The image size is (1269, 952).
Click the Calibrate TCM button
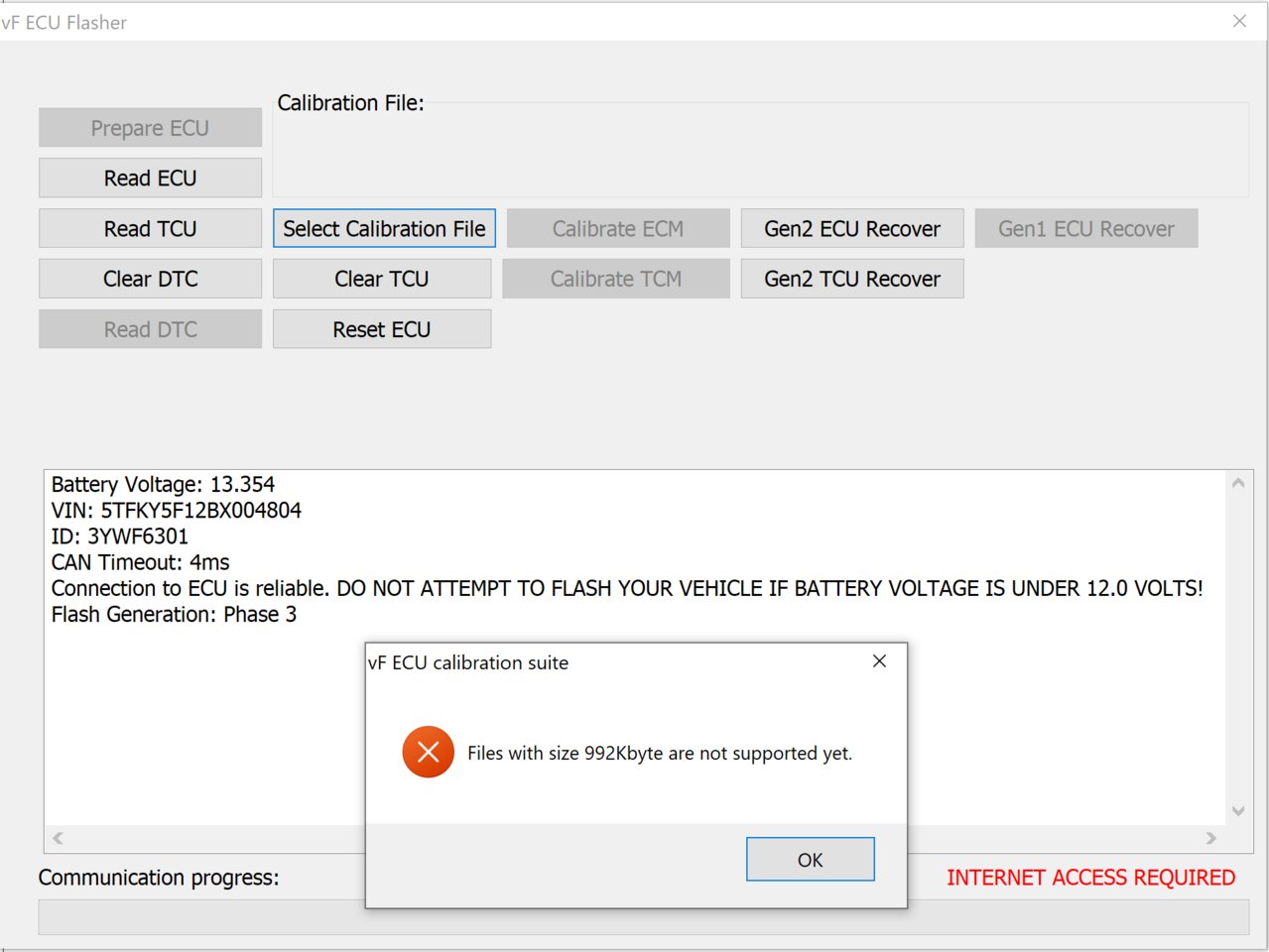tap(616, 279)
